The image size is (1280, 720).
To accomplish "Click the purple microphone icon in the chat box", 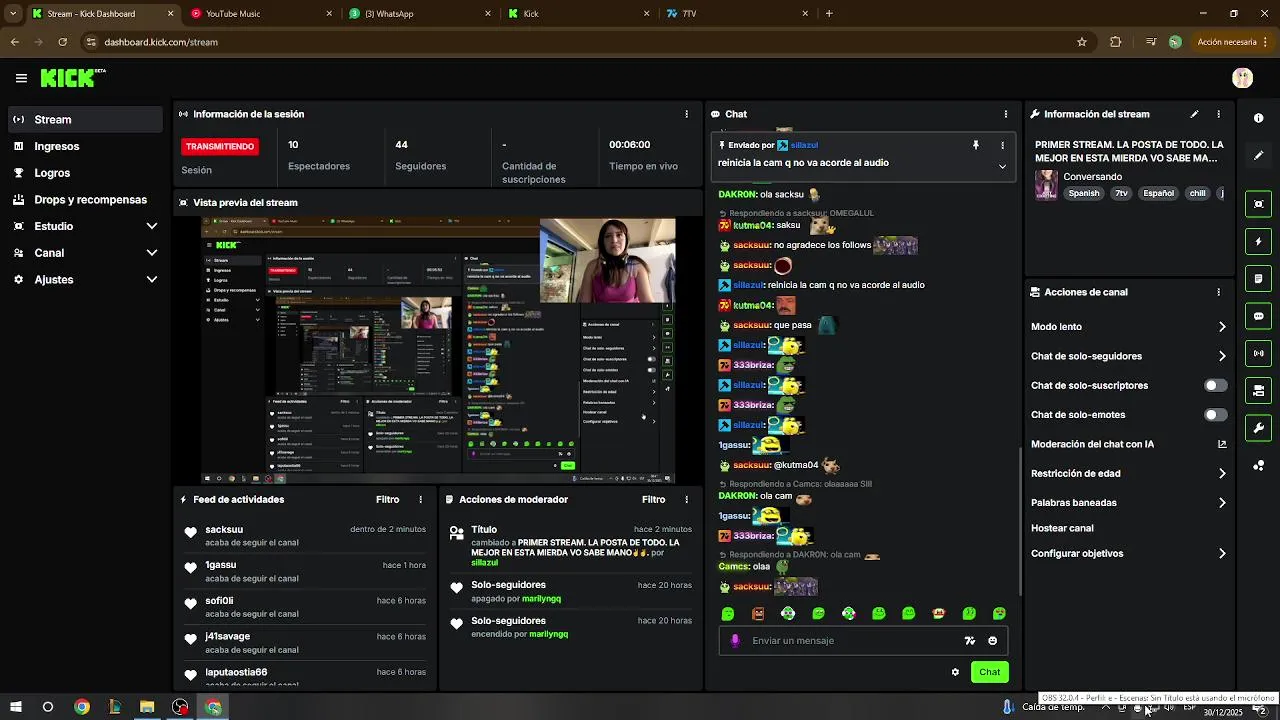I will 735,641.
